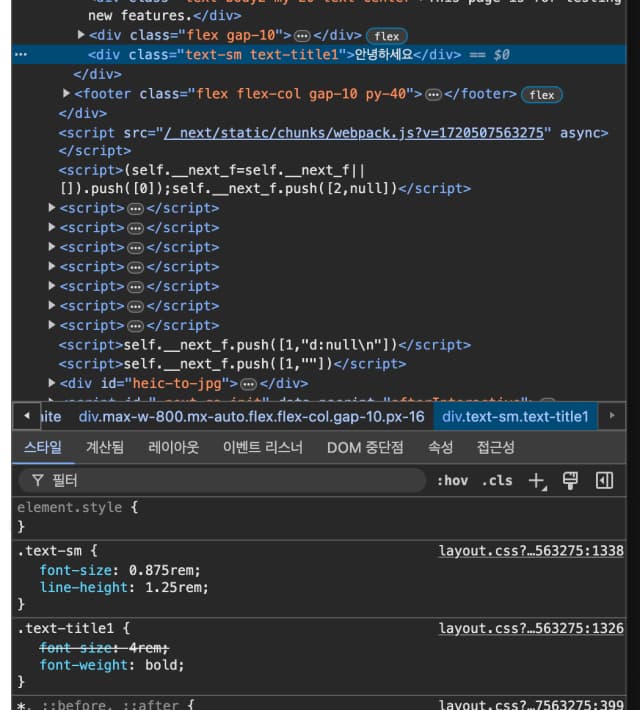Image resolution: width=640 pixels, height=710 pixels.
Task: Click the .text-title1 selector
Action: click(x=66, y=628)
